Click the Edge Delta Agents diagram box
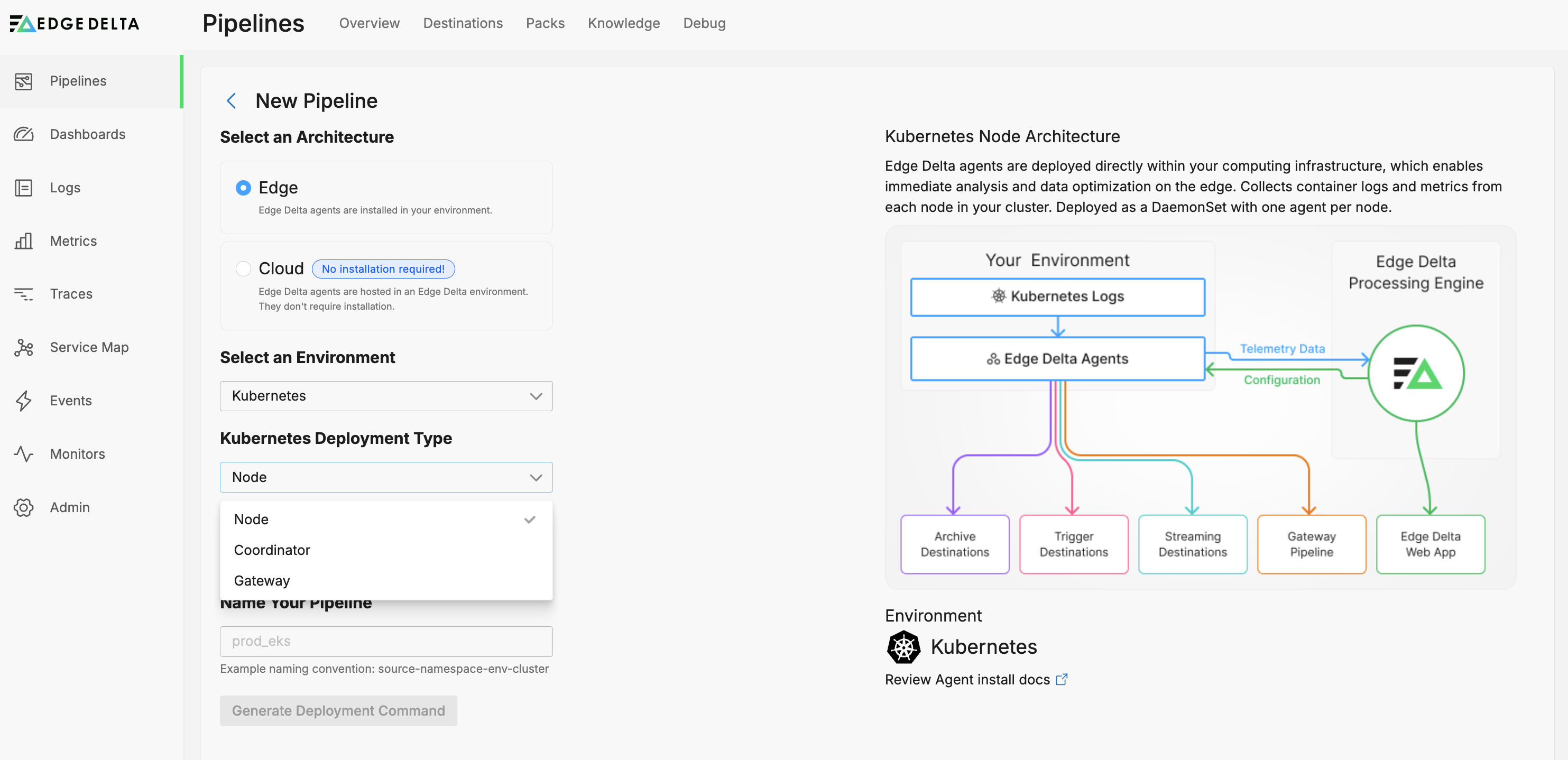Viewport: 1568px width, 760px height. (1057, 359)
